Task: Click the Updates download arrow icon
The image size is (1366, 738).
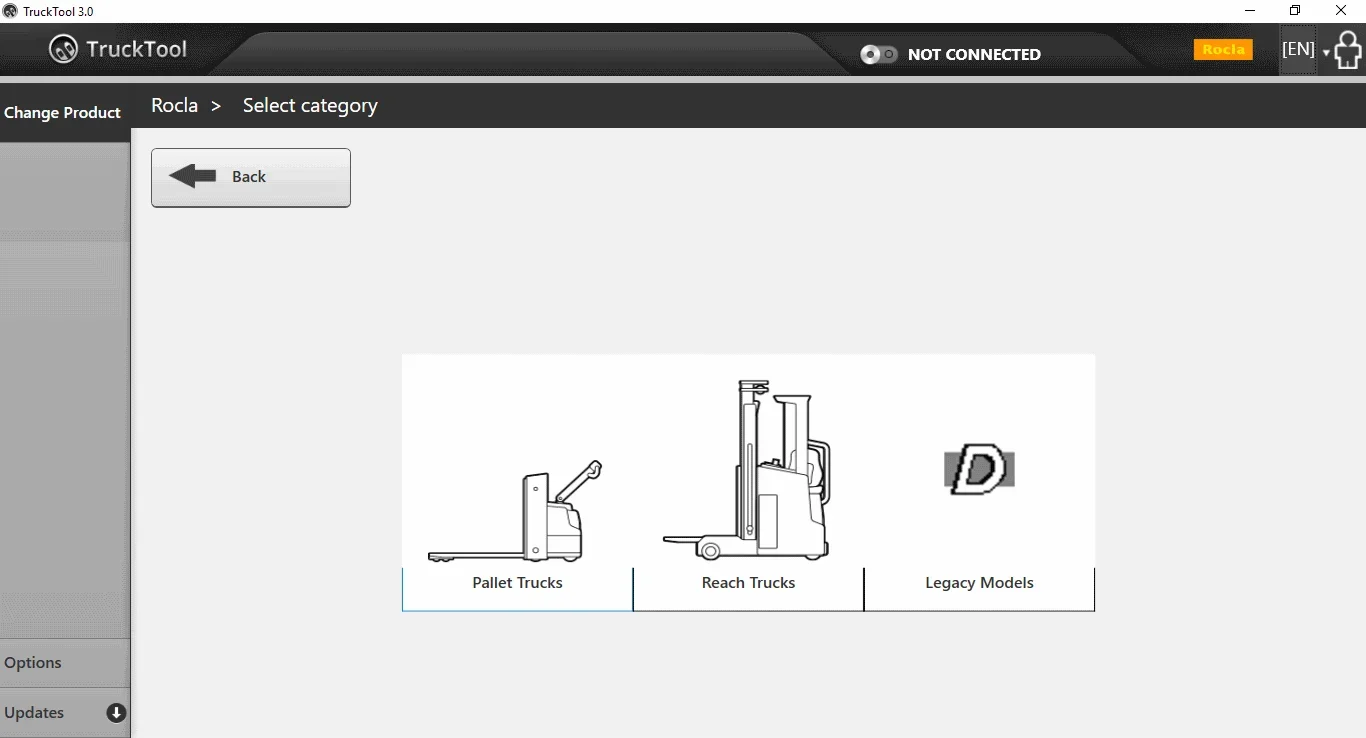Action: click(116, 713)
